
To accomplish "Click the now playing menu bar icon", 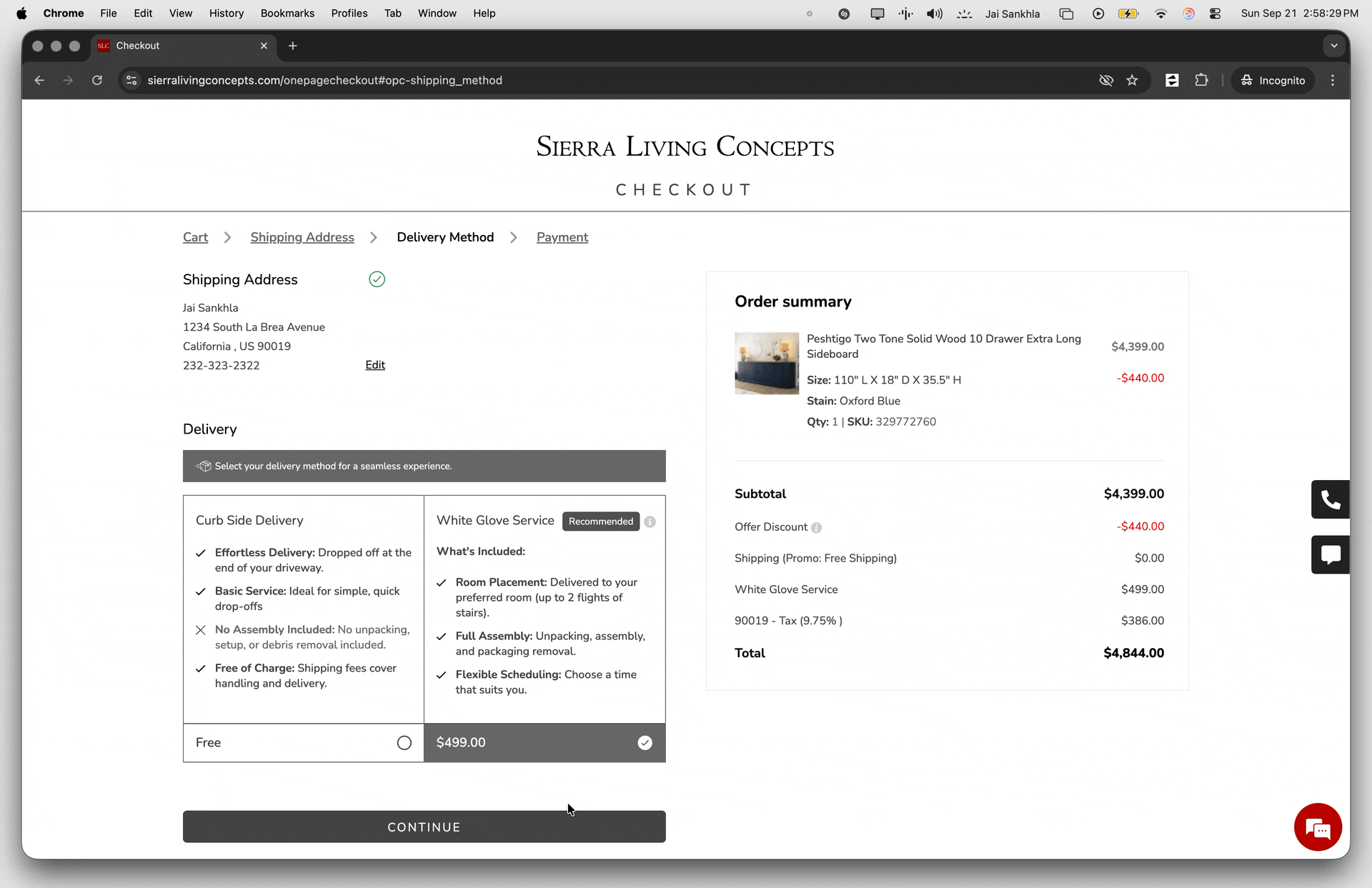I will pyautogui.click(x=1098, y=14).
